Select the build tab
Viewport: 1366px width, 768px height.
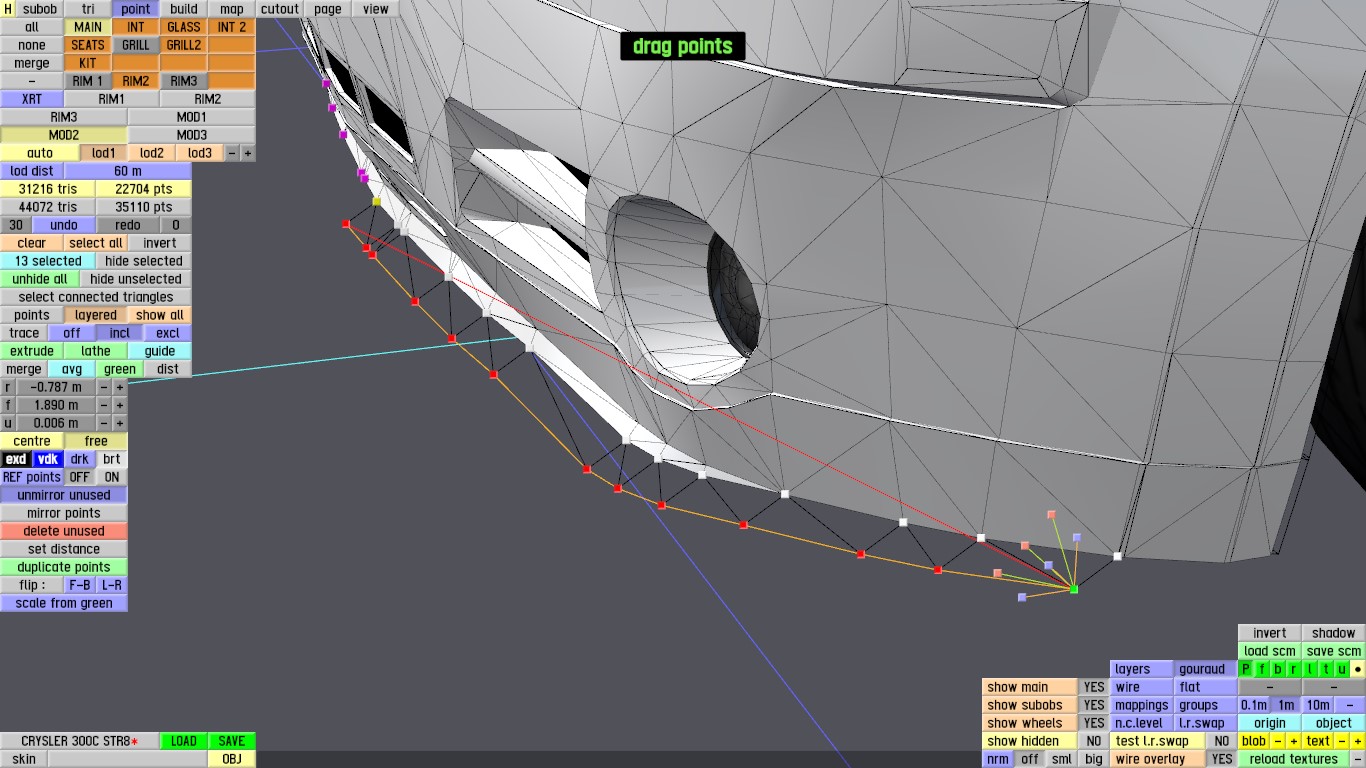(184, 9)
